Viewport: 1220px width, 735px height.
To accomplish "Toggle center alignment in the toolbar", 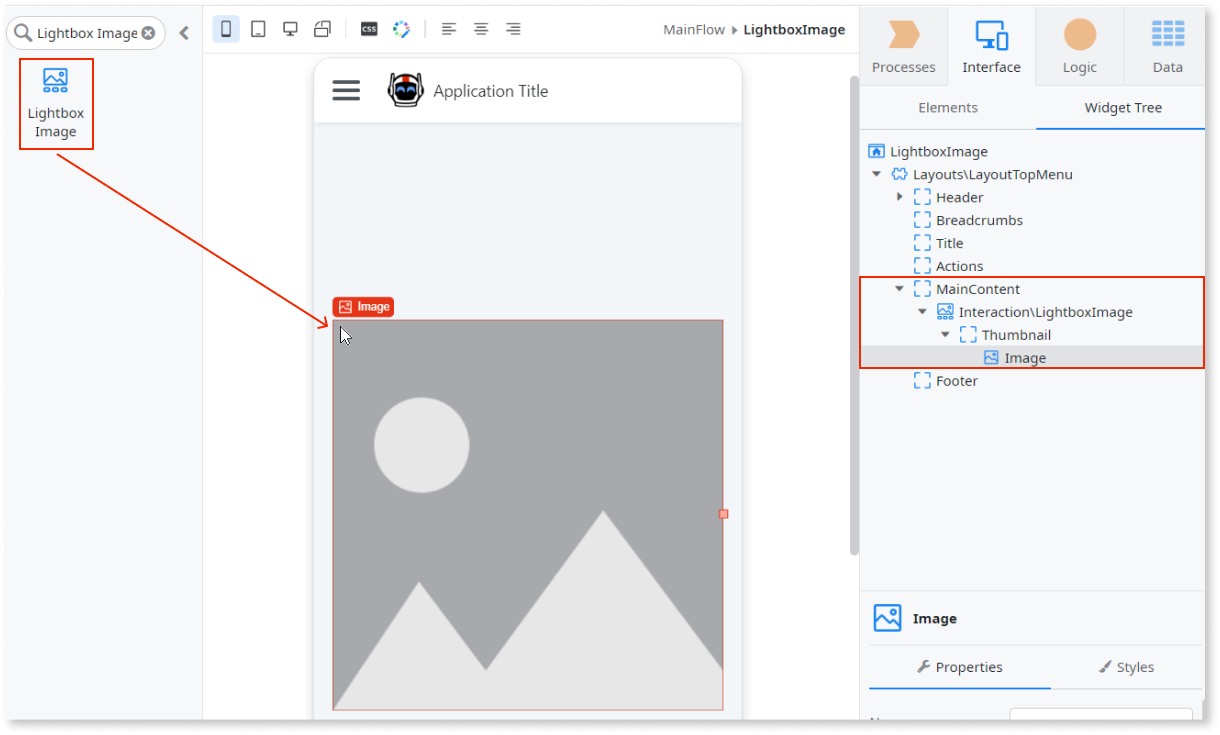I will [481, 28].
